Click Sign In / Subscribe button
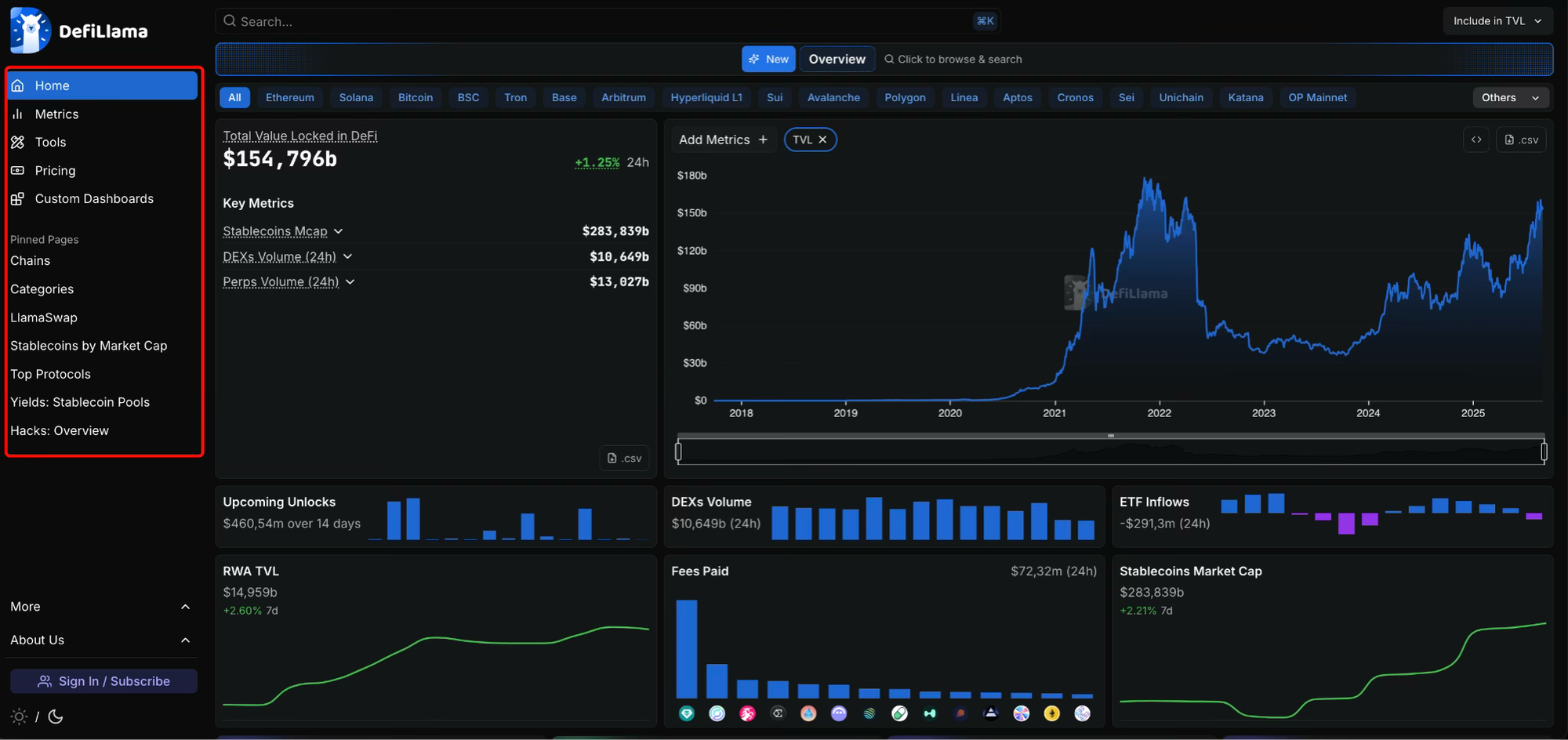Image resolution: width=1568 pixels, height=740 pixels. tap(103, 681)
